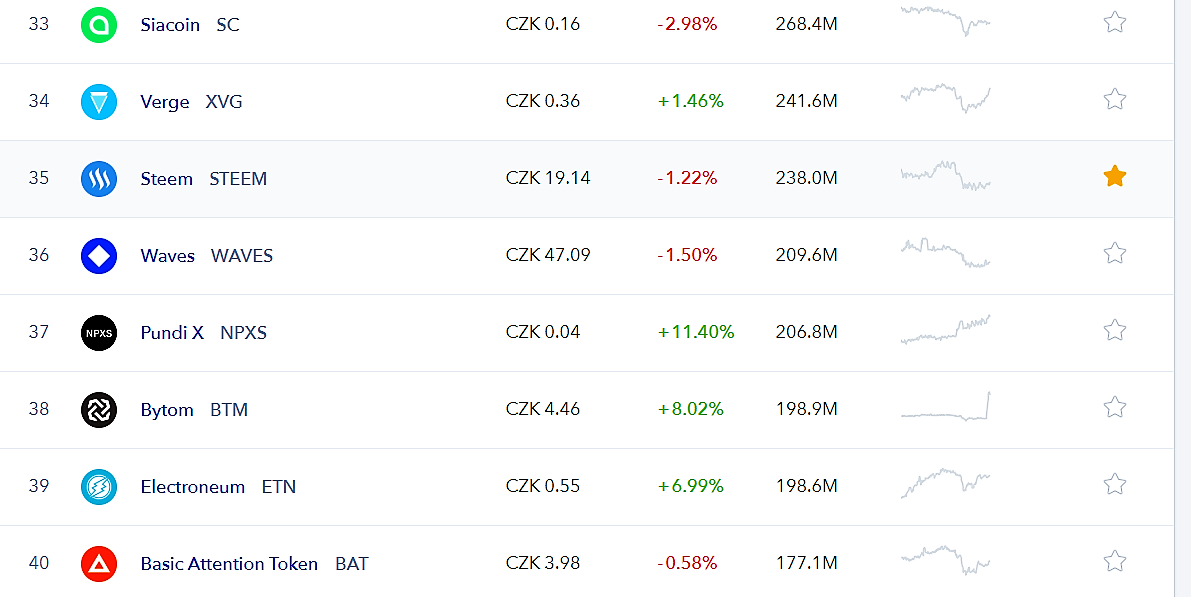This screenshot has height=597, width=1191.
Task: Favorite Basic Attention Token via the star
Action: (x=1115, y=561)
